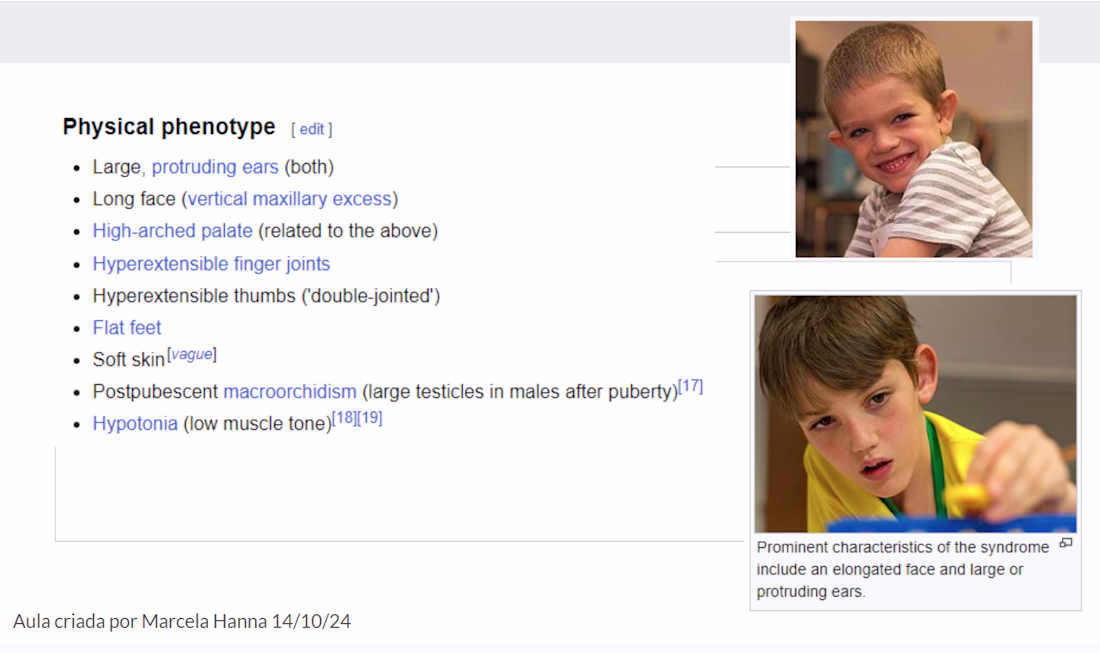
Task: Click the 'edit' link beside Physical phenotype
Action: (x=311, y=130)
